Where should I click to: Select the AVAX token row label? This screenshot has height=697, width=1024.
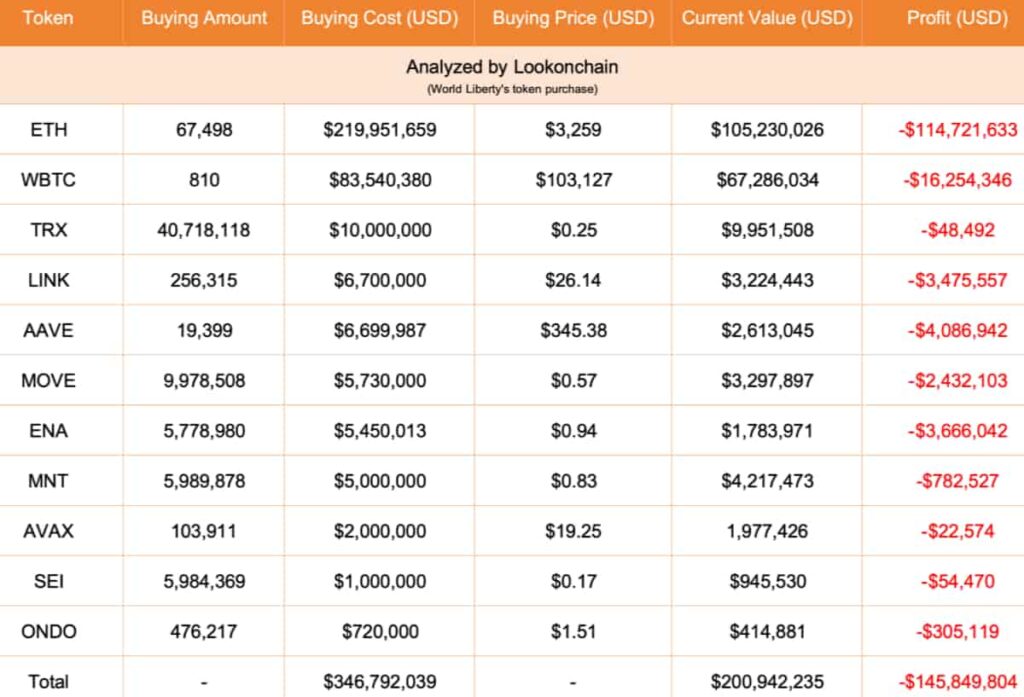click(49, 530)
